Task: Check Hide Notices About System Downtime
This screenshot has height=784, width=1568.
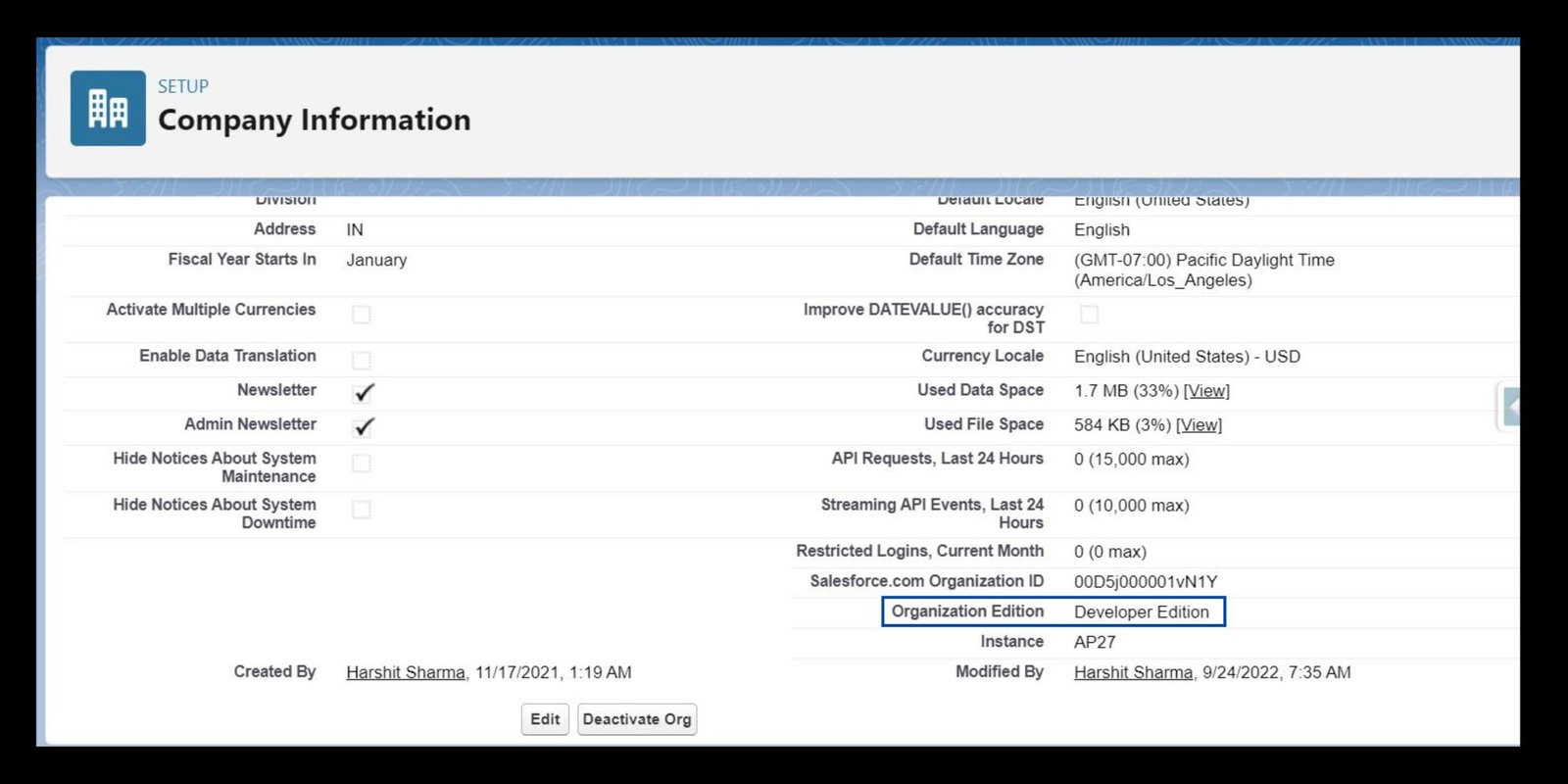Action: pos(362,510)
